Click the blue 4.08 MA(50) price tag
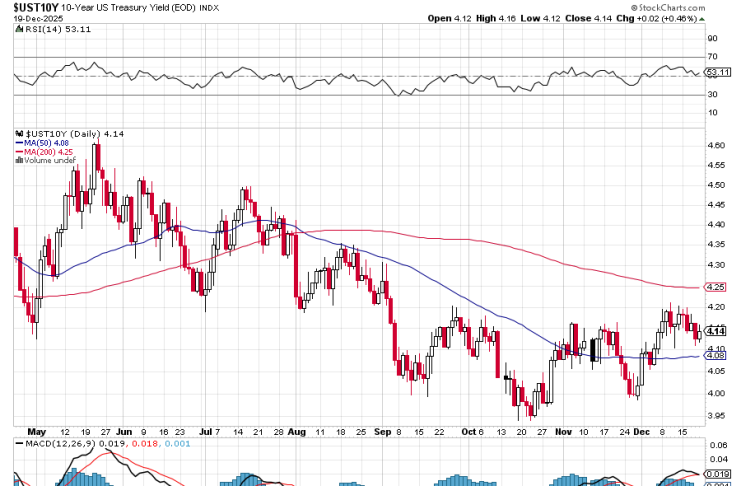The height and width of the screenshot is (486, 741). click(x=715, y=355)
